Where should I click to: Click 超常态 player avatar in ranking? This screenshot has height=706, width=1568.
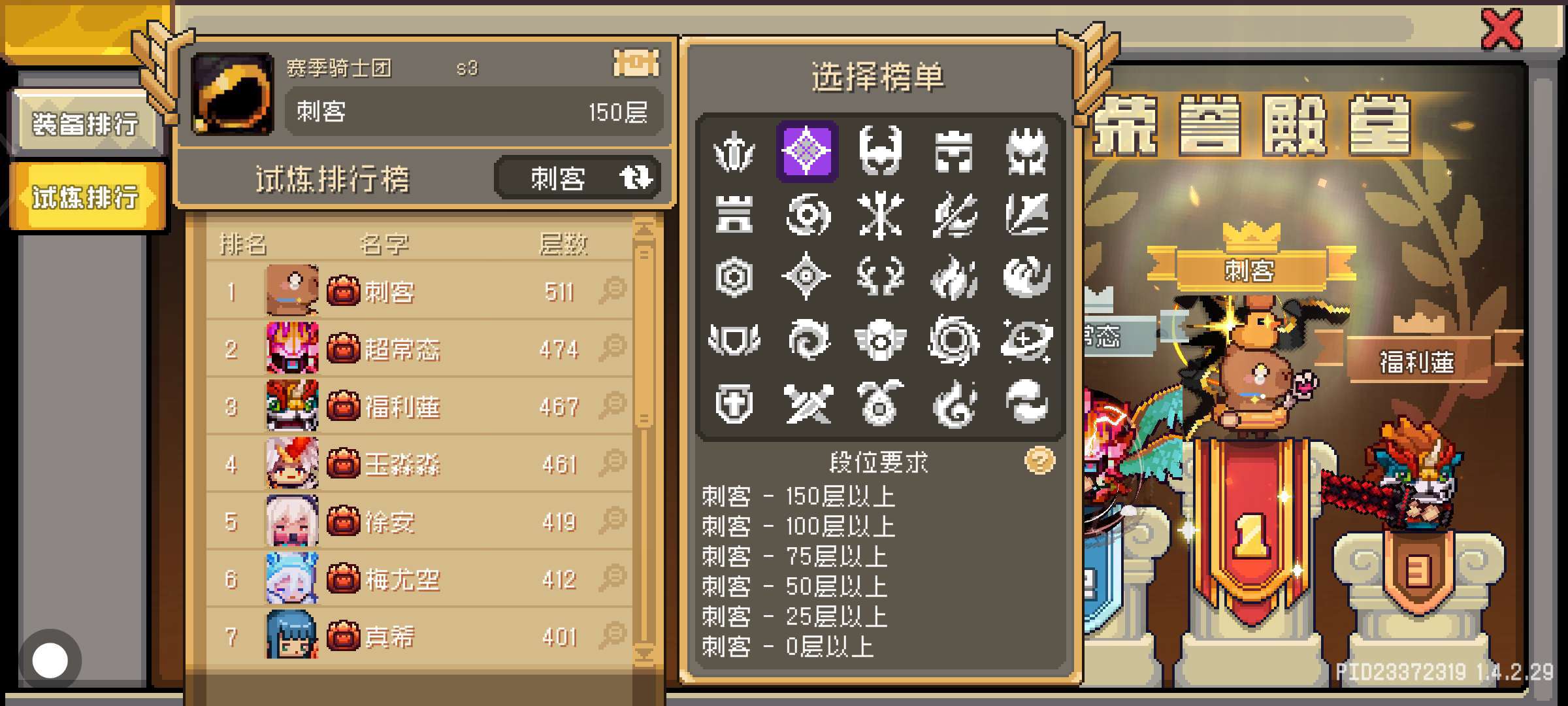tap(292, 348)
